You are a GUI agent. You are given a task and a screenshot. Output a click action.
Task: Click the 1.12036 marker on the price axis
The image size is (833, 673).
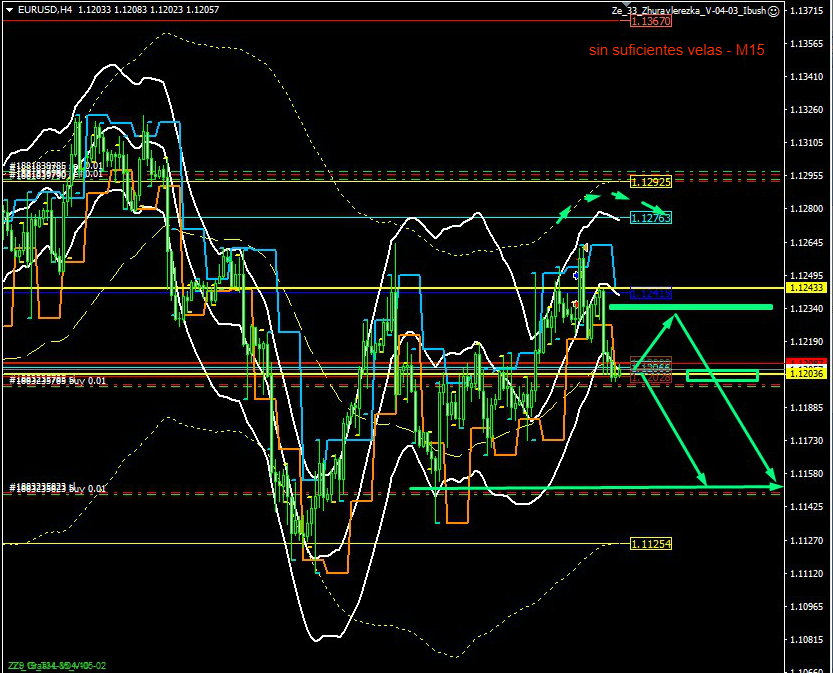tap(806, 374)
